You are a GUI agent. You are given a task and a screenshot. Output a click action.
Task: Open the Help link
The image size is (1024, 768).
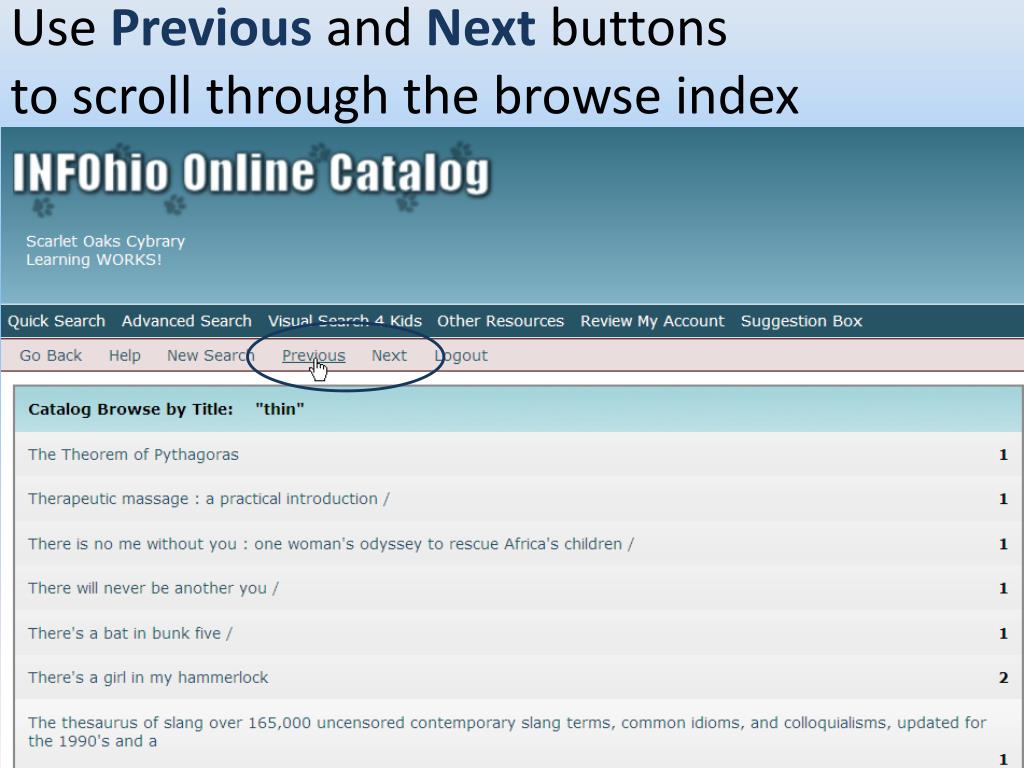click(x=124, y=355)
